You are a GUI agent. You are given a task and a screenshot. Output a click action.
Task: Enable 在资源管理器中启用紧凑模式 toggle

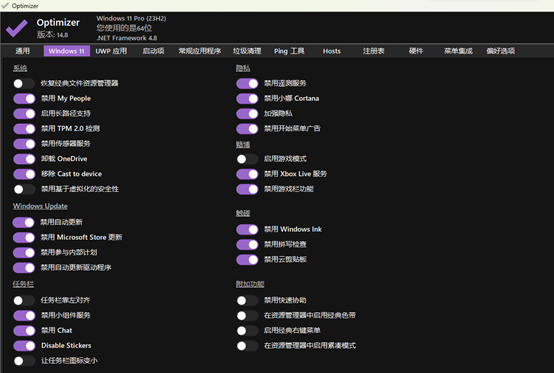(247, 346)
